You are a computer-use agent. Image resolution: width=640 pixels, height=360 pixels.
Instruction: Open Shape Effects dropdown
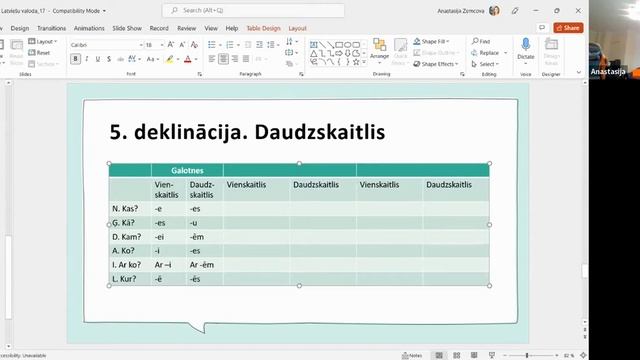(436, 64)
